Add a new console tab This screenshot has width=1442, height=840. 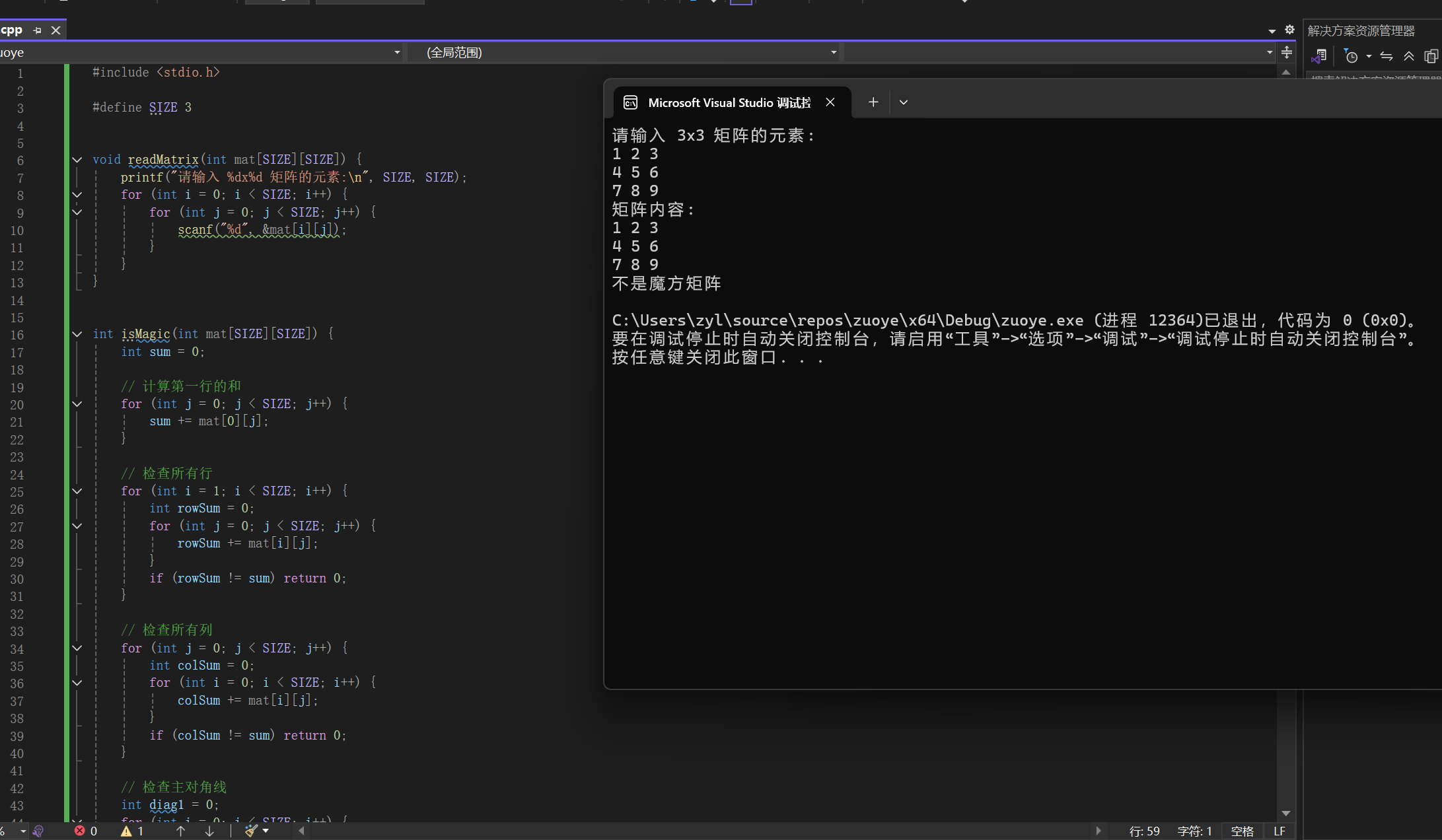point(873,102)
